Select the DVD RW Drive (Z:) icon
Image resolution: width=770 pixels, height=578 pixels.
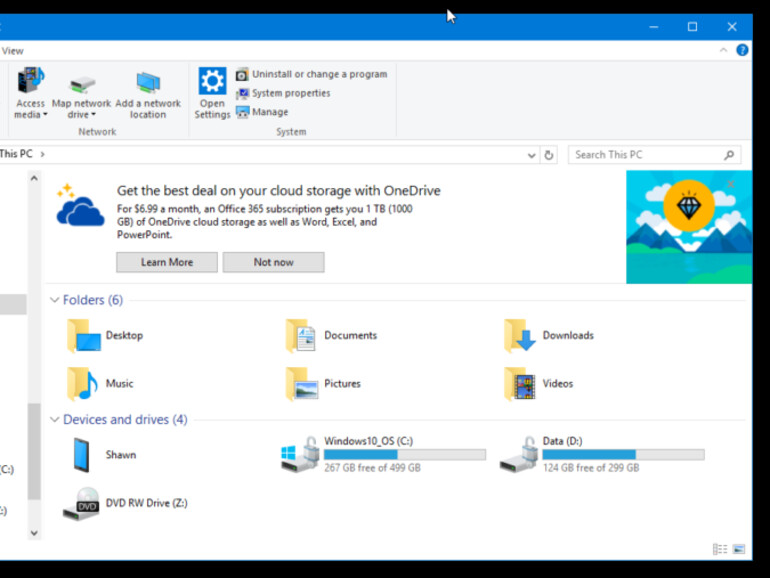82,504
